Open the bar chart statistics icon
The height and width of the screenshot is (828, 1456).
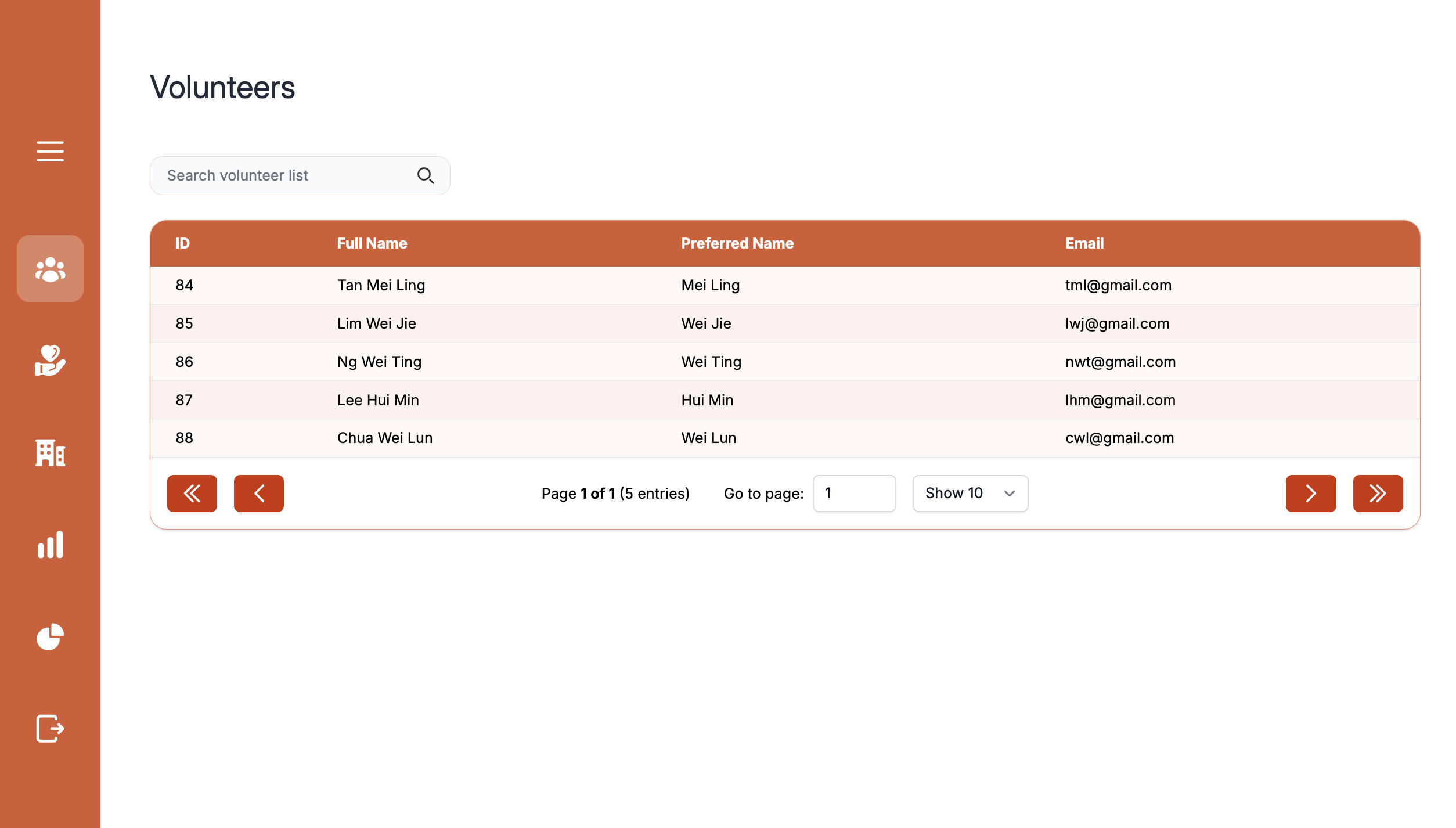click(x=50, y=545)
